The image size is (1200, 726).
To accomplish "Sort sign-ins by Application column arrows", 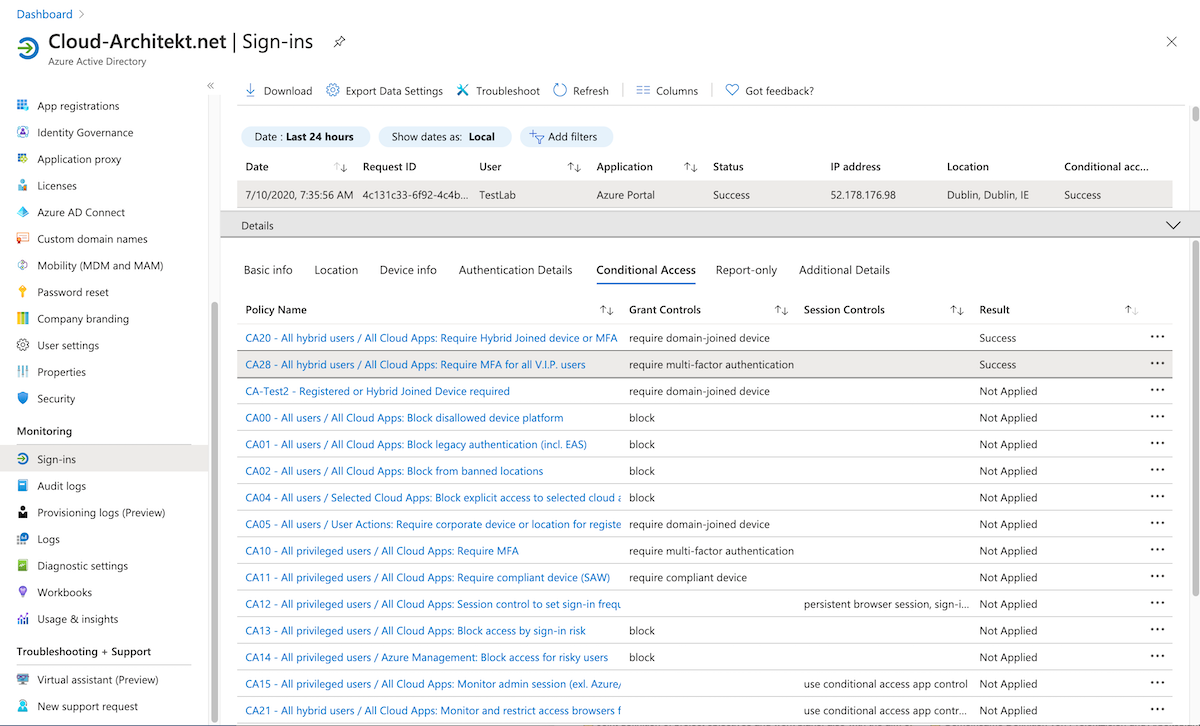I will click(691, 167).
